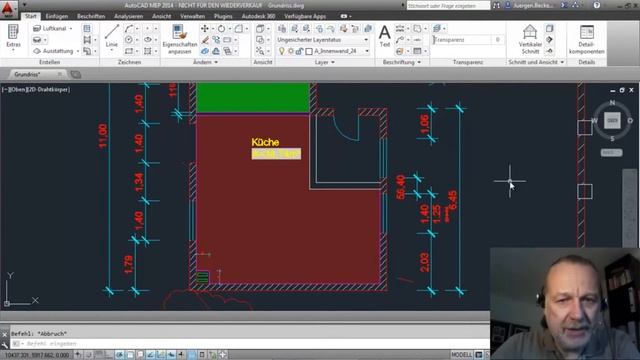The width and height of the screenshot is (640, 360).
Task: Click the Eigenschaften anpassen match properties tool
Action: coord(180,39)
